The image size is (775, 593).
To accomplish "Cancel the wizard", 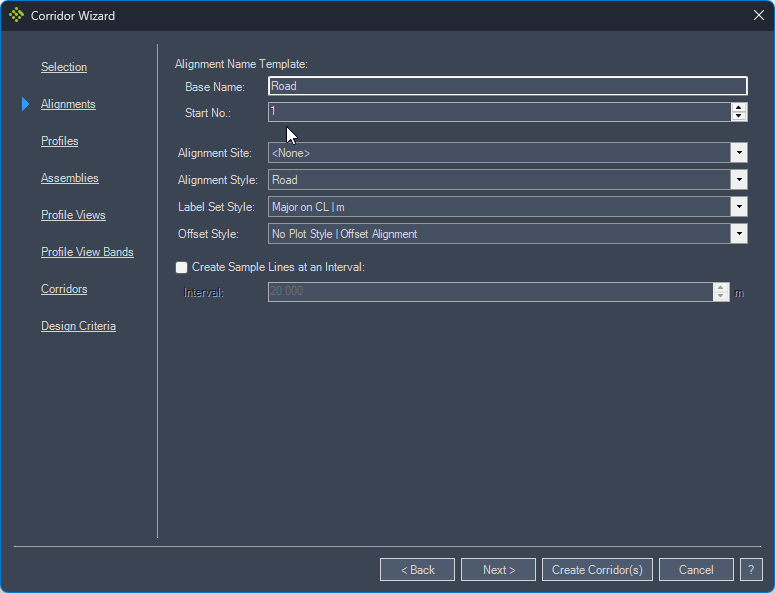I will [x=696, y=570].
